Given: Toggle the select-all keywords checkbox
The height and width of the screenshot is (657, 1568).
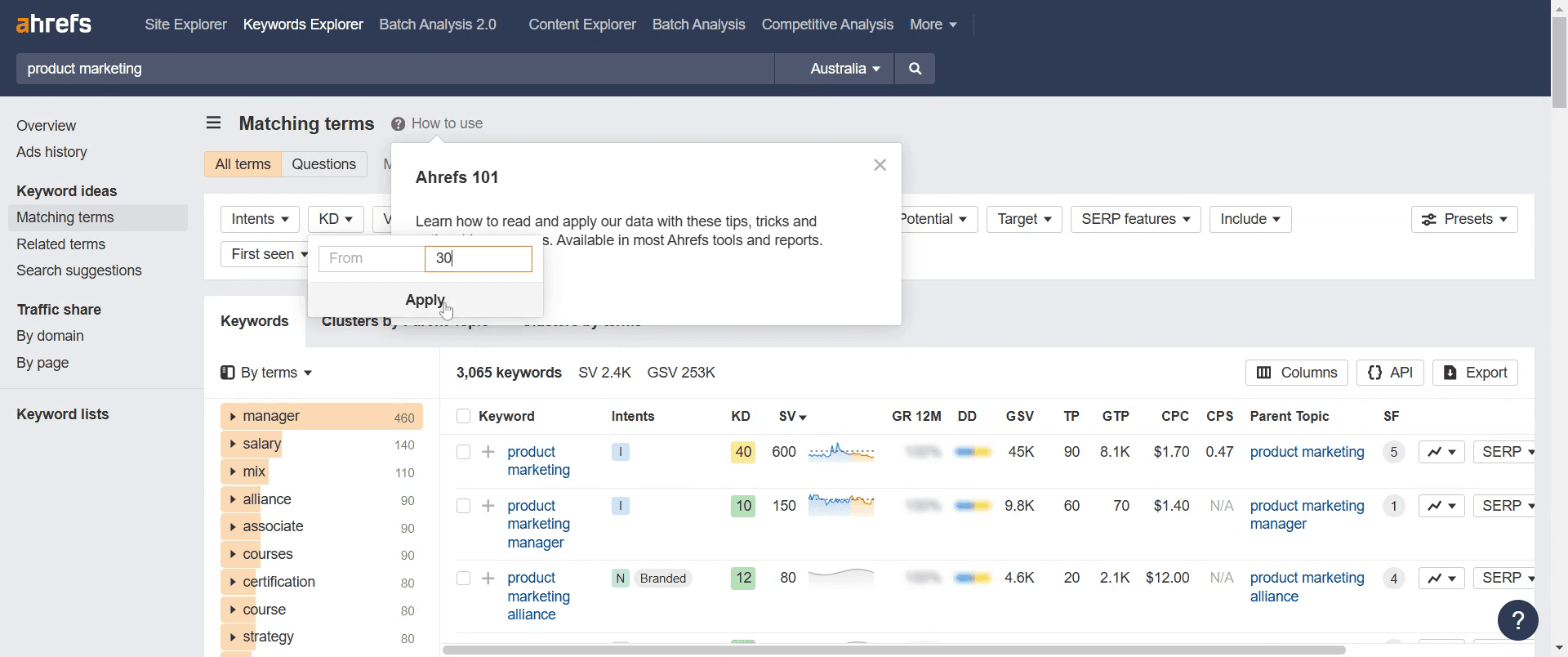Looking at the screenshot, I should click(463, 416).
